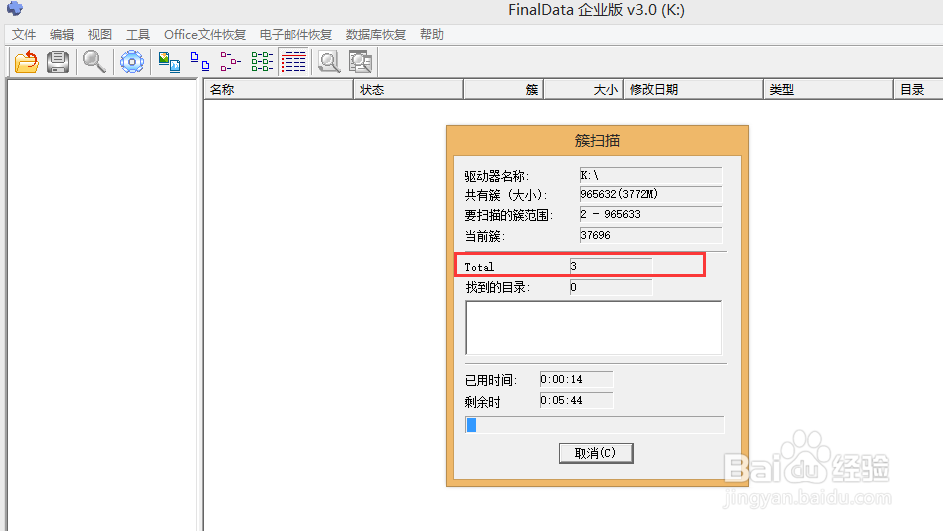Image resolution: width=943 pixels, height=531 pixels.
Task: Click the 已用时间: label
Action: (x=491, y=381)
